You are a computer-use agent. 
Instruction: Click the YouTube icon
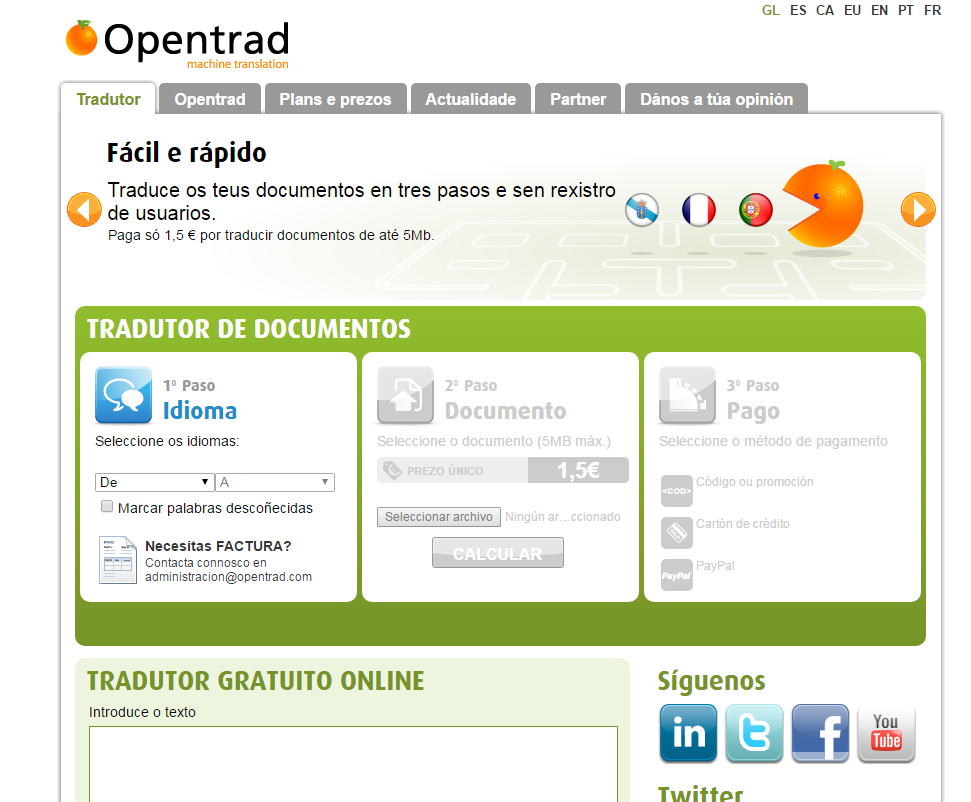[886, 733]
